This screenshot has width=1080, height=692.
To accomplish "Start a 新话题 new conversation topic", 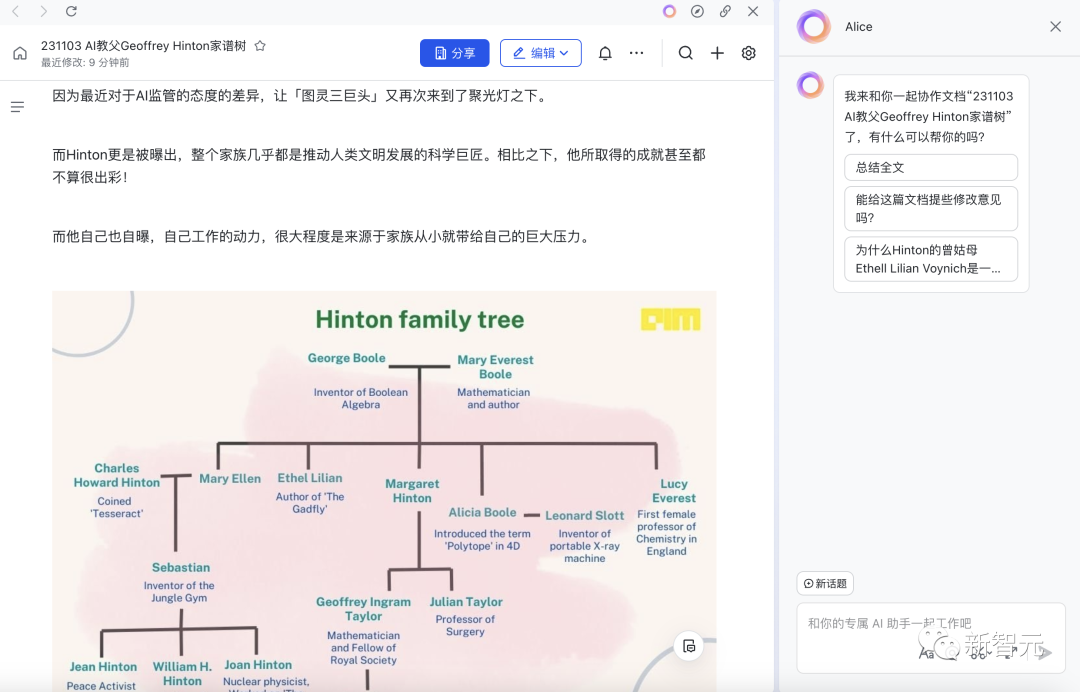I will click(824, 583).
